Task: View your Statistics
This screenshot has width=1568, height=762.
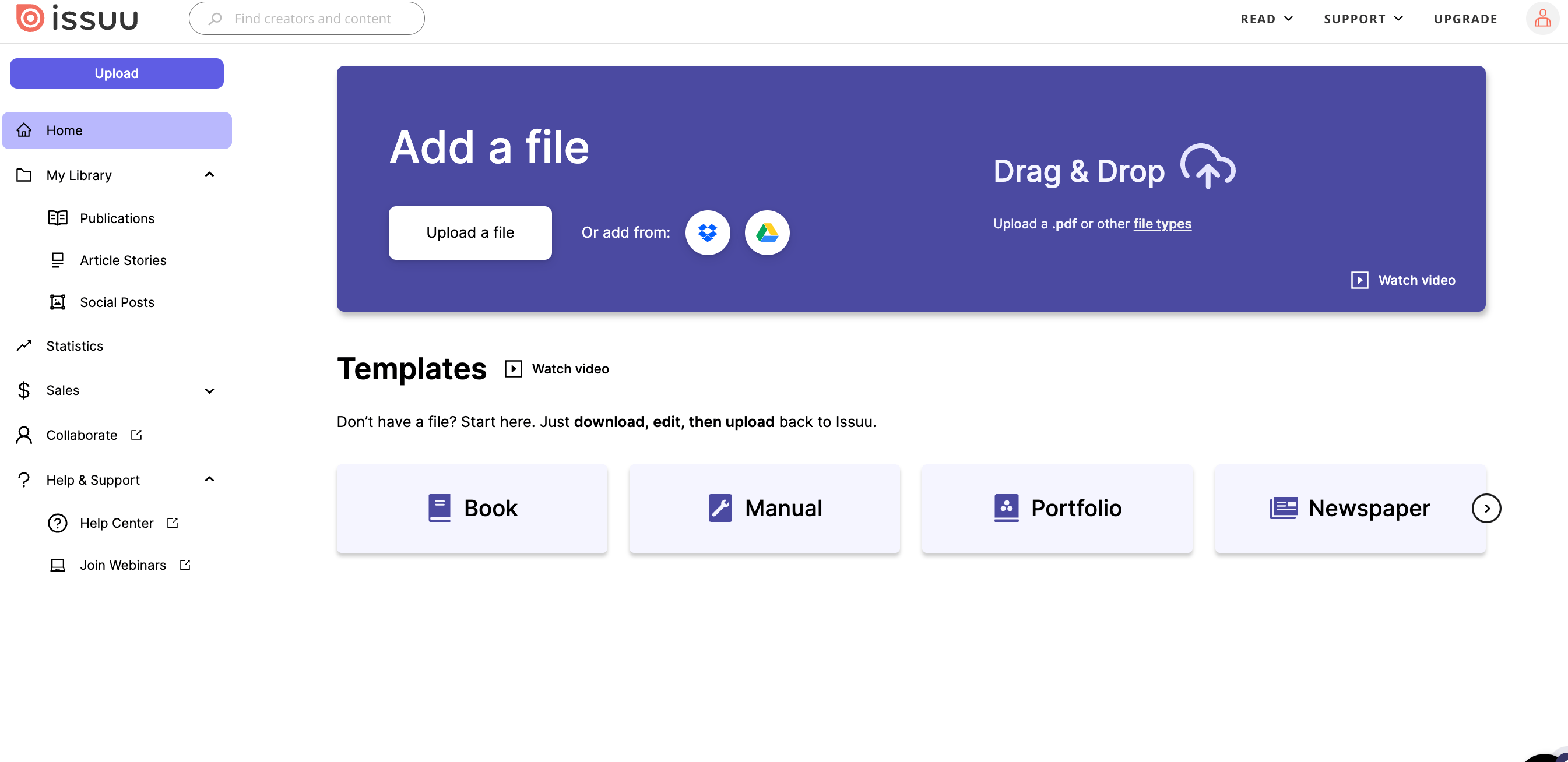Action: click(x=75, y=345)
